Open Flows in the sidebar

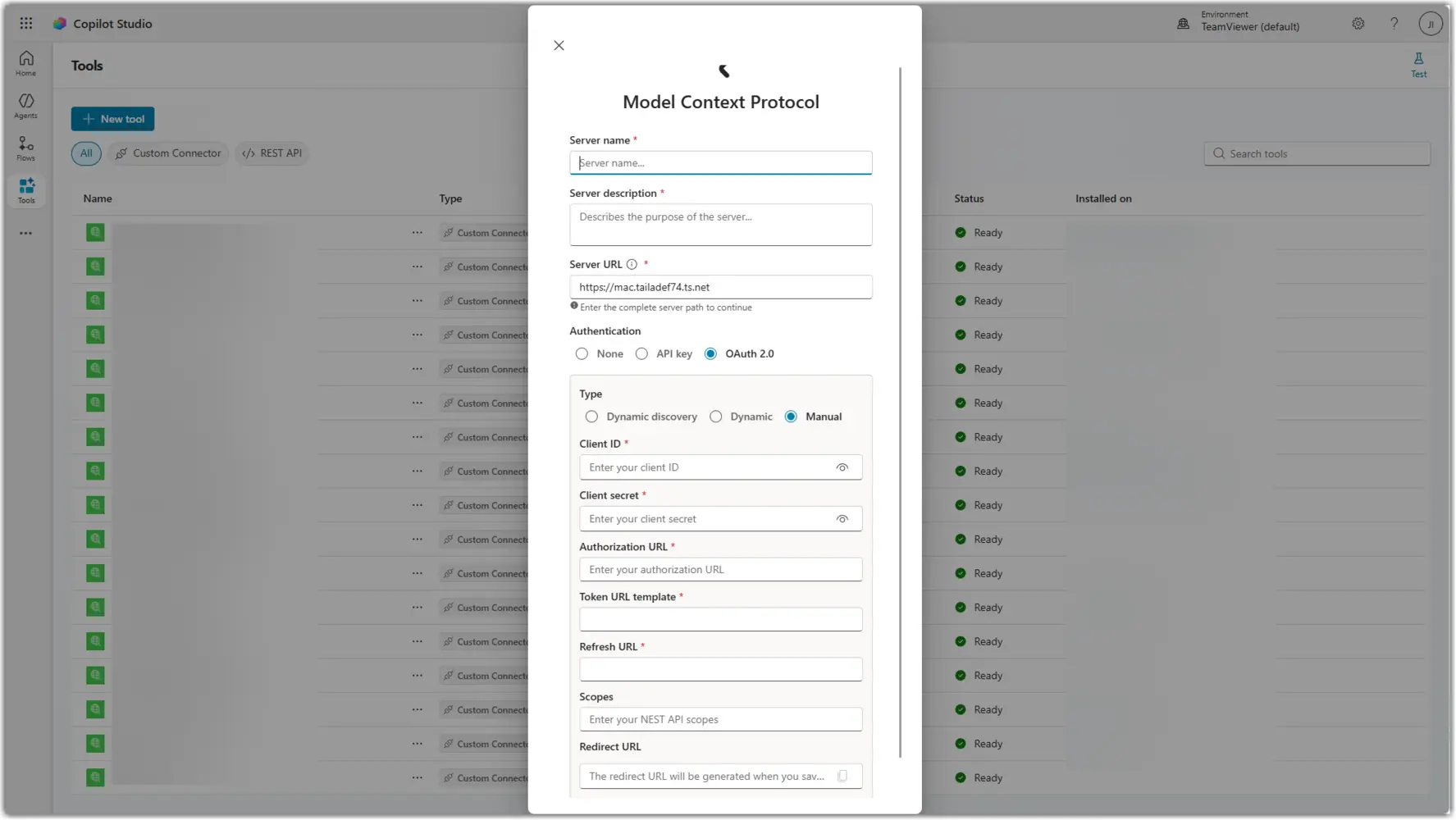pos(26,148)
